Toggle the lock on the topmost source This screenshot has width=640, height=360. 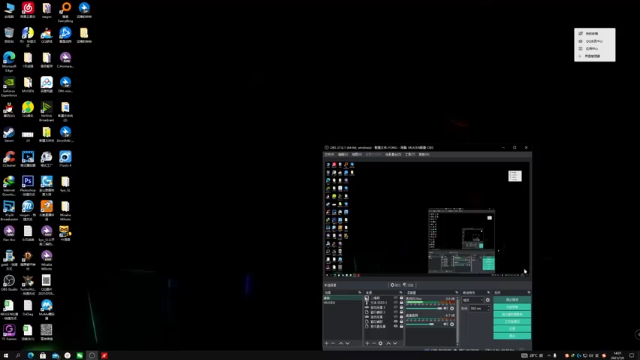click(401, 298)
